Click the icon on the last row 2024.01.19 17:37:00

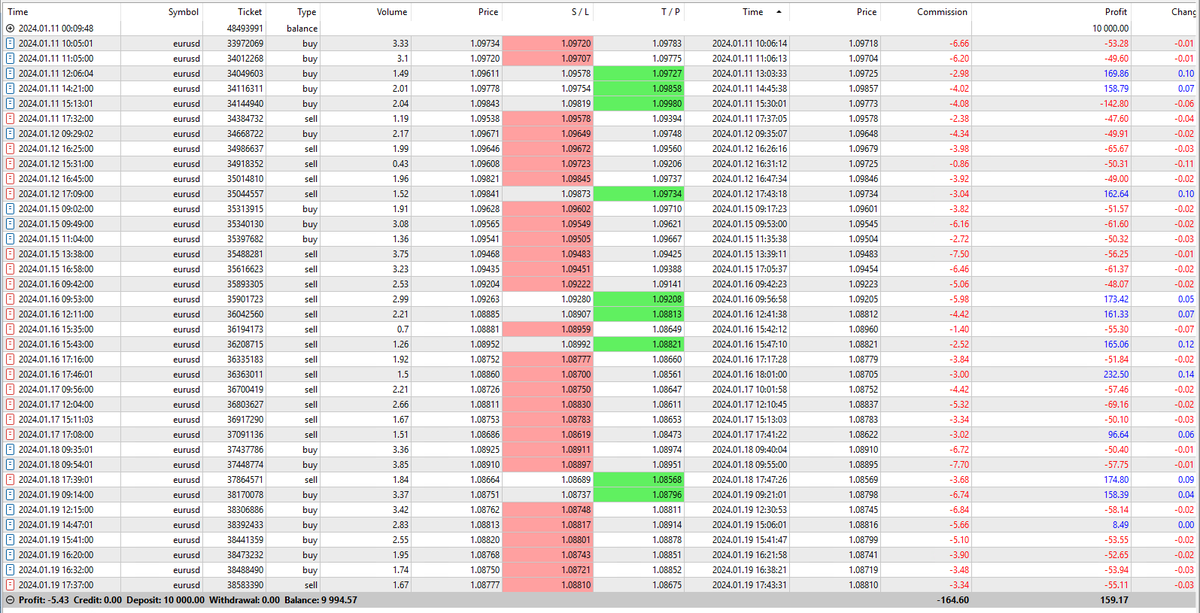pyautogui.click(x=10, y=583)
